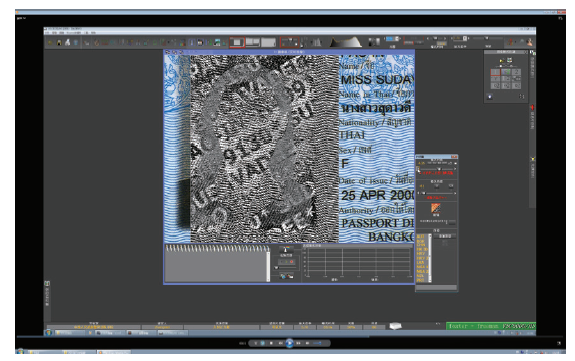This screenshot has height=361, width=575.
Task: Switch to the split two-image view layout
Action: point(252,43)
